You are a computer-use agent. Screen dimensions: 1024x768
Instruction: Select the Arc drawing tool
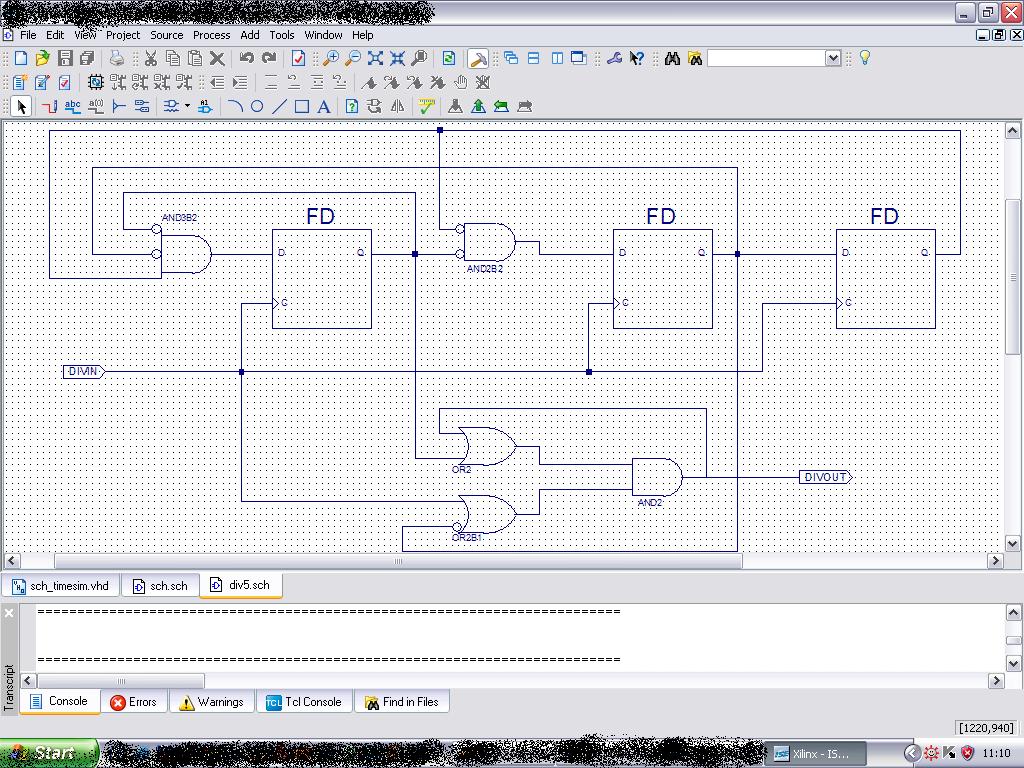point(235,106)
